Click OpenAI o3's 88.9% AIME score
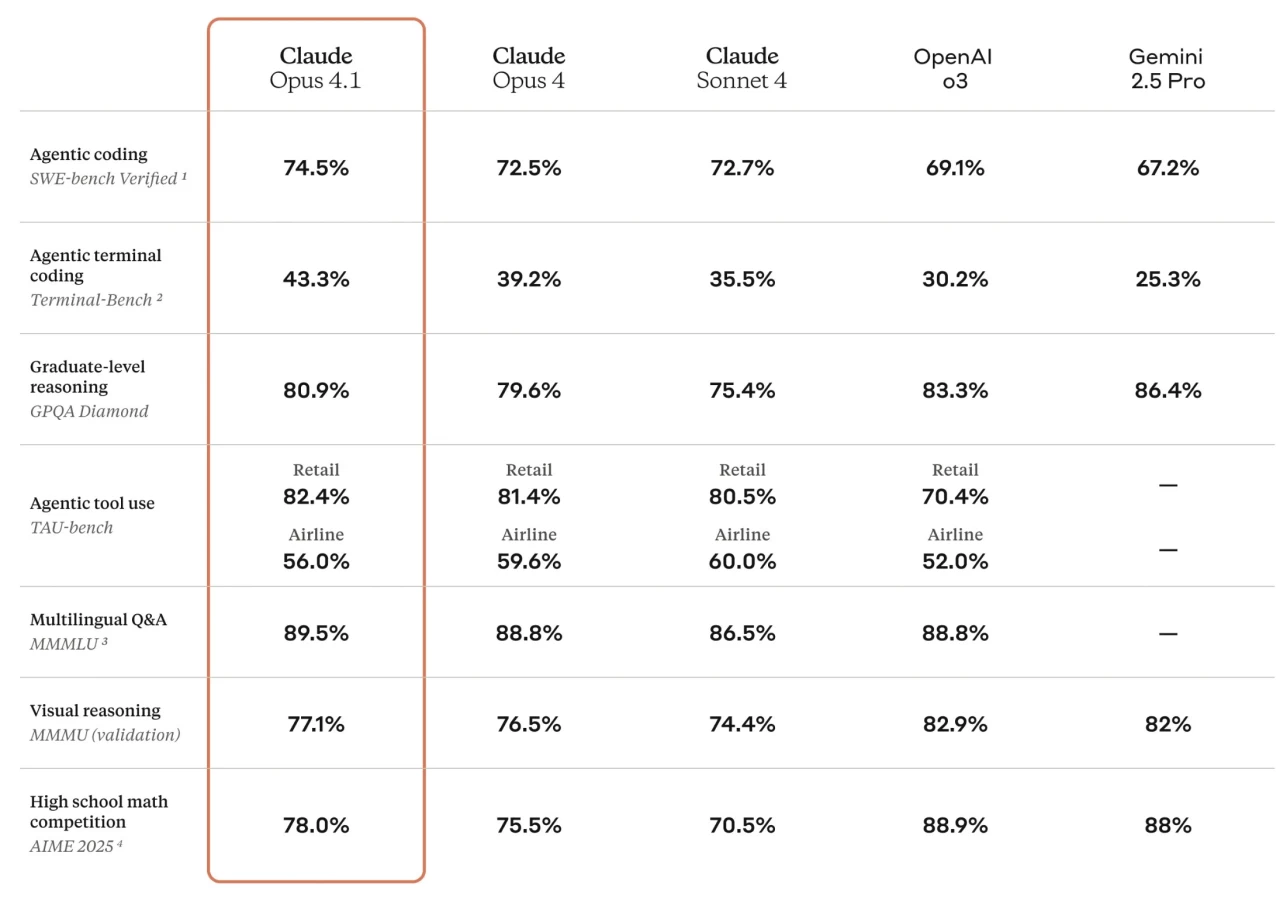 (955, 825)
